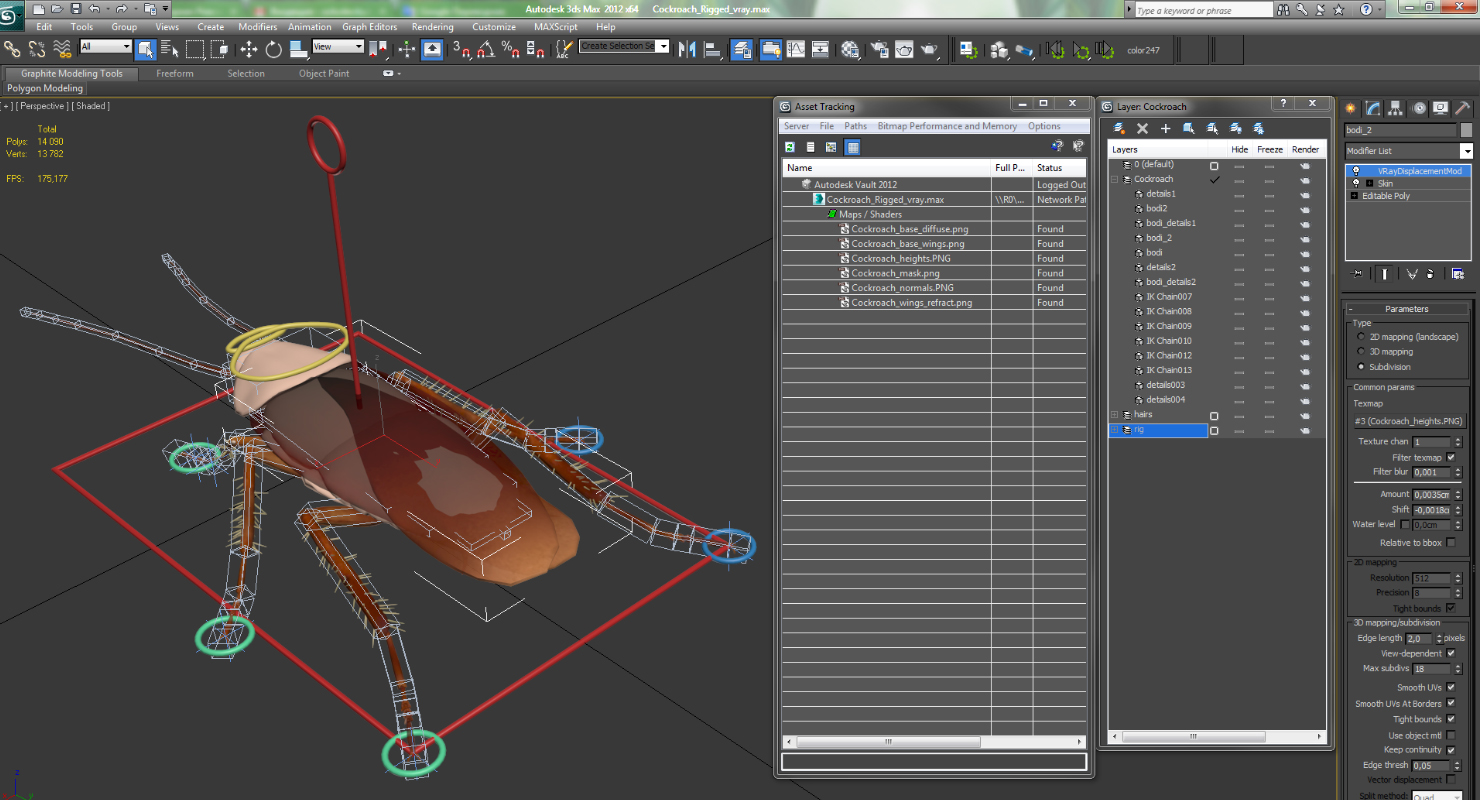This screenshot has width=1480, height=800.
Task: Click the Unlink Selection icon
Action: [37, 48]
